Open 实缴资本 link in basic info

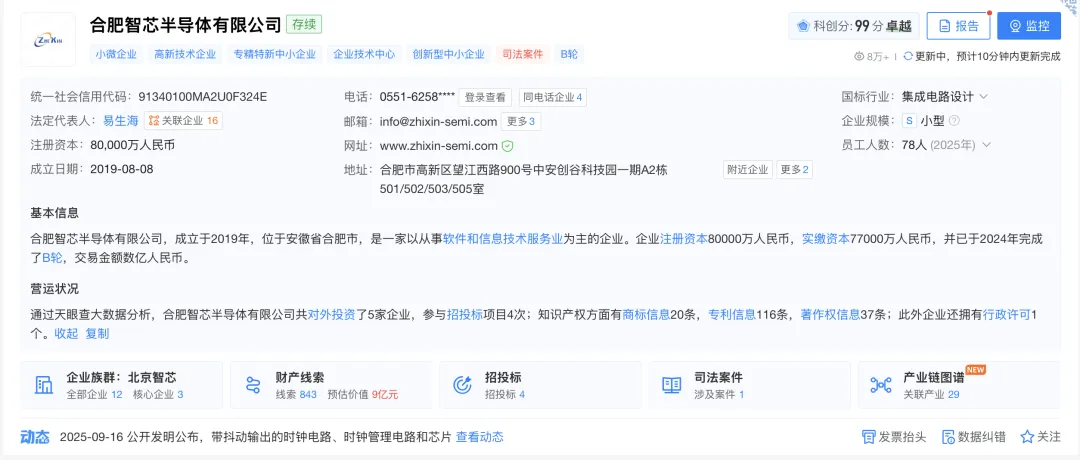pyautogui.click(x=827, y=239)
